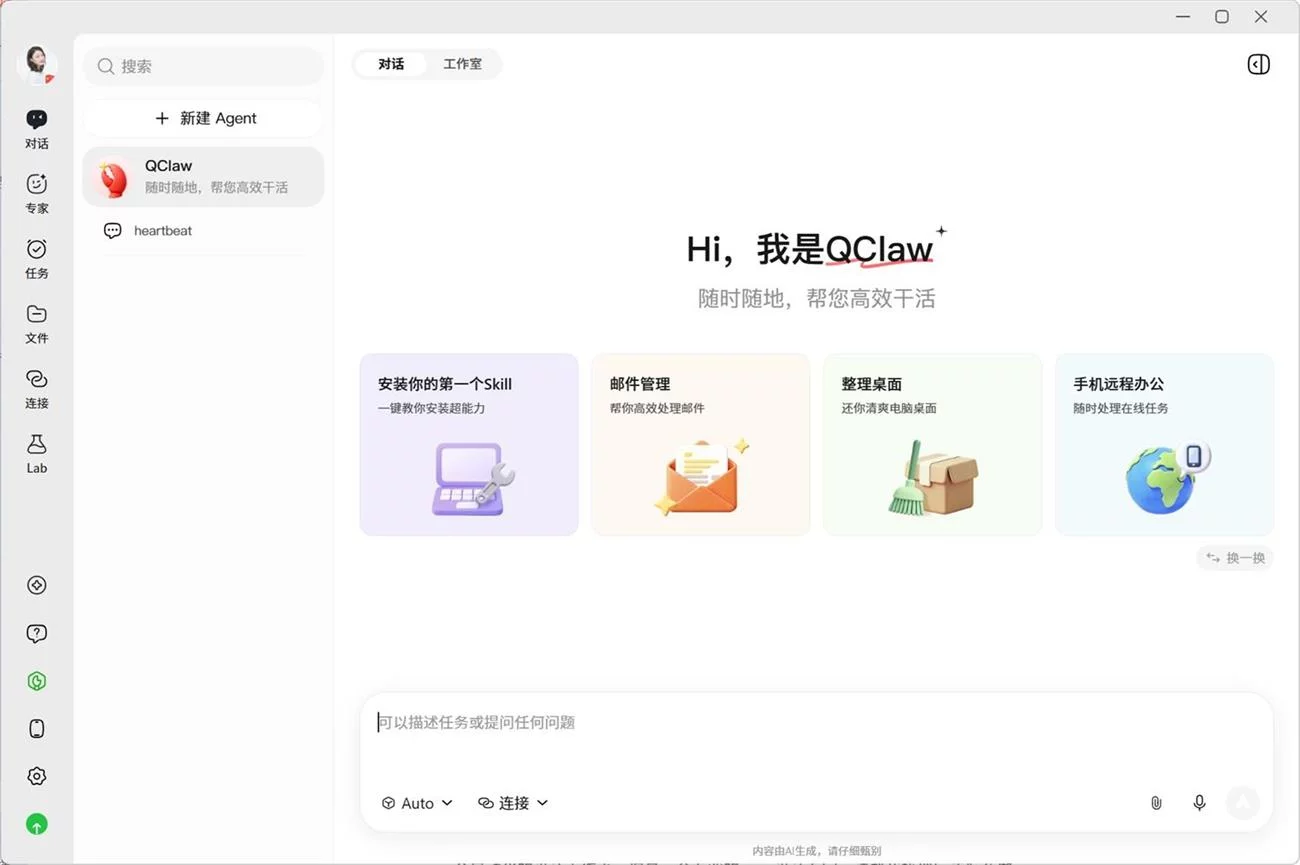
Task: Click 新建 Agent button
Action: click(x=204, y=118)
